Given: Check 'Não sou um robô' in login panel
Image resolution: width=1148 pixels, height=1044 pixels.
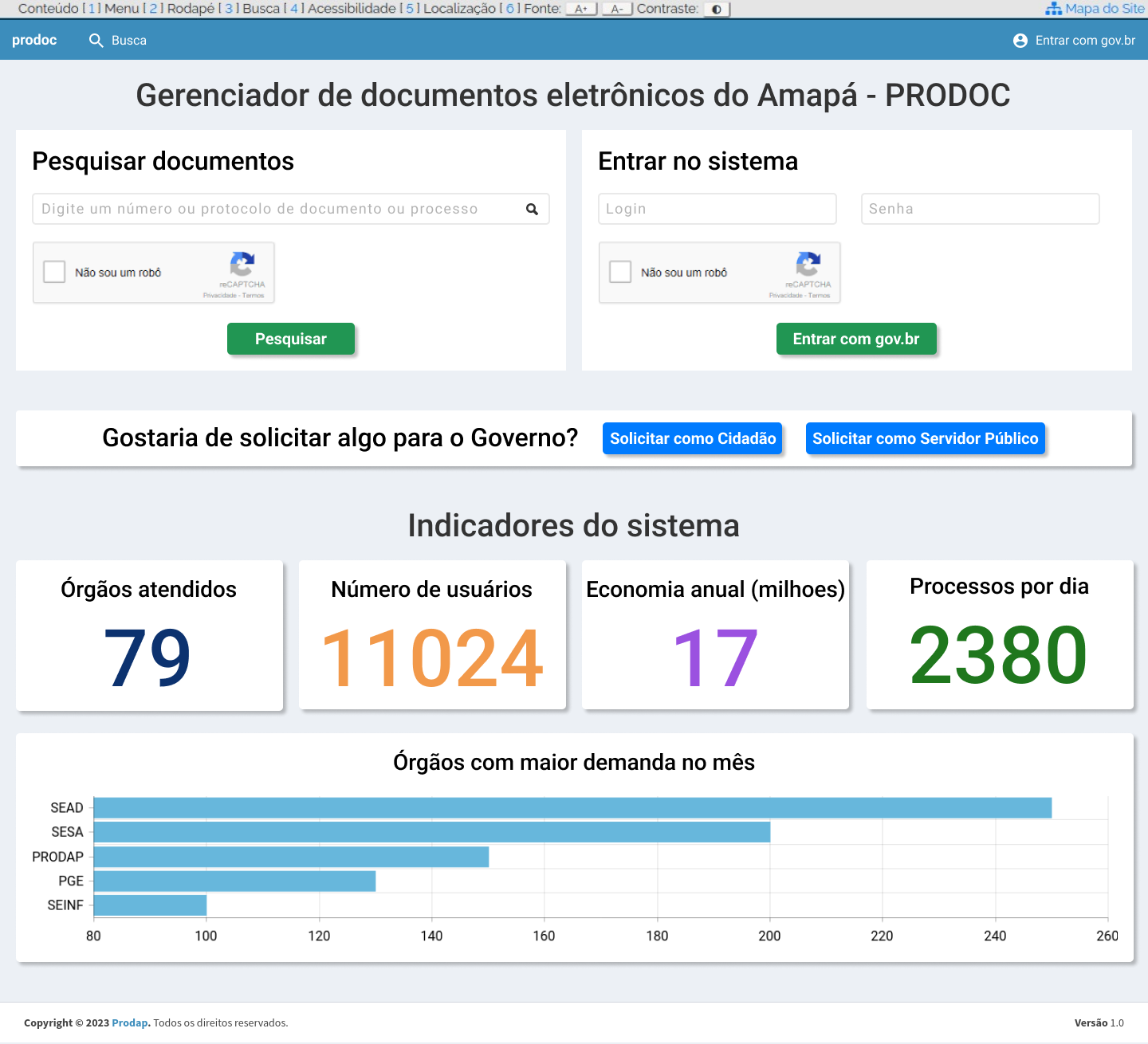Looking at the screenshot, I should (x=620, y=272).
